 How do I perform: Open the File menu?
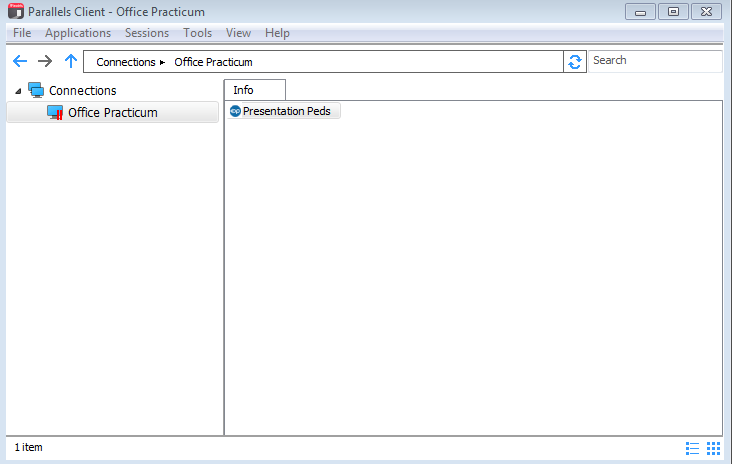pos(22,33)
